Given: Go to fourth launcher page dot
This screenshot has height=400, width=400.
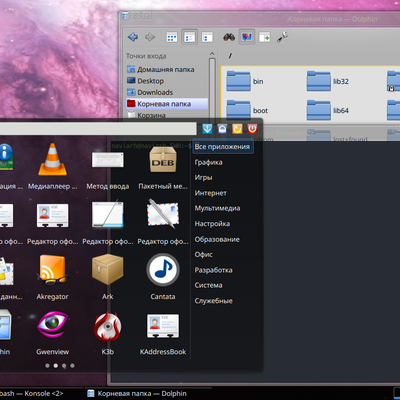Looking at the screenshot, I should 72,366.
